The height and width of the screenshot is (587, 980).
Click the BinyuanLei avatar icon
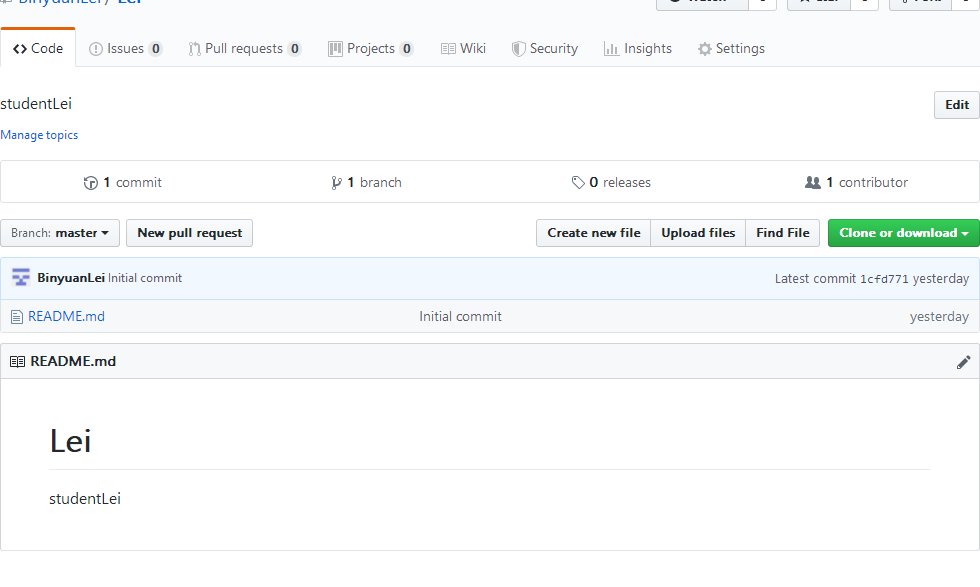coord(21,278)
